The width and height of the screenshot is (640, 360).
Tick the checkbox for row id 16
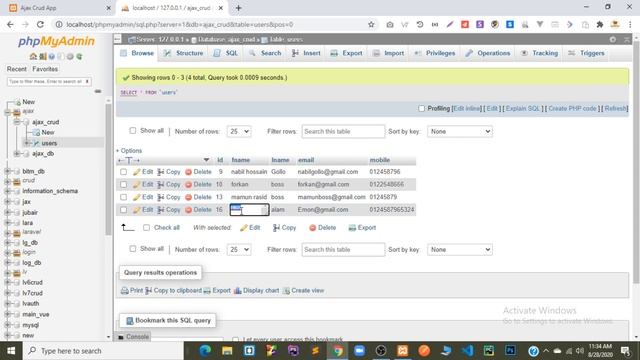click(x=123, y=210)
